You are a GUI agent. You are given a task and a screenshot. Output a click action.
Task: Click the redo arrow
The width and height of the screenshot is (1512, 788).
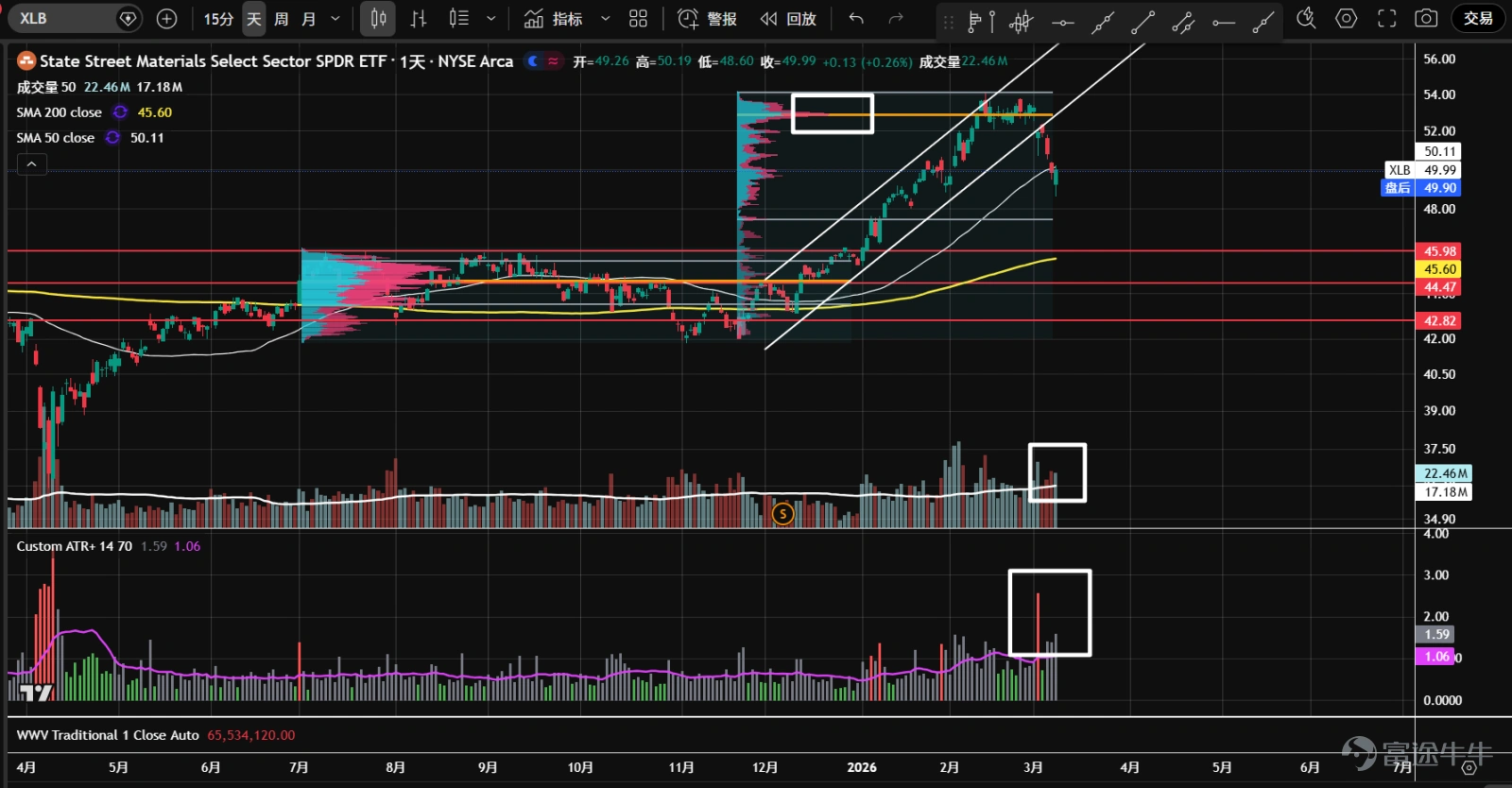pyautogui.click(x=896, y=18)
